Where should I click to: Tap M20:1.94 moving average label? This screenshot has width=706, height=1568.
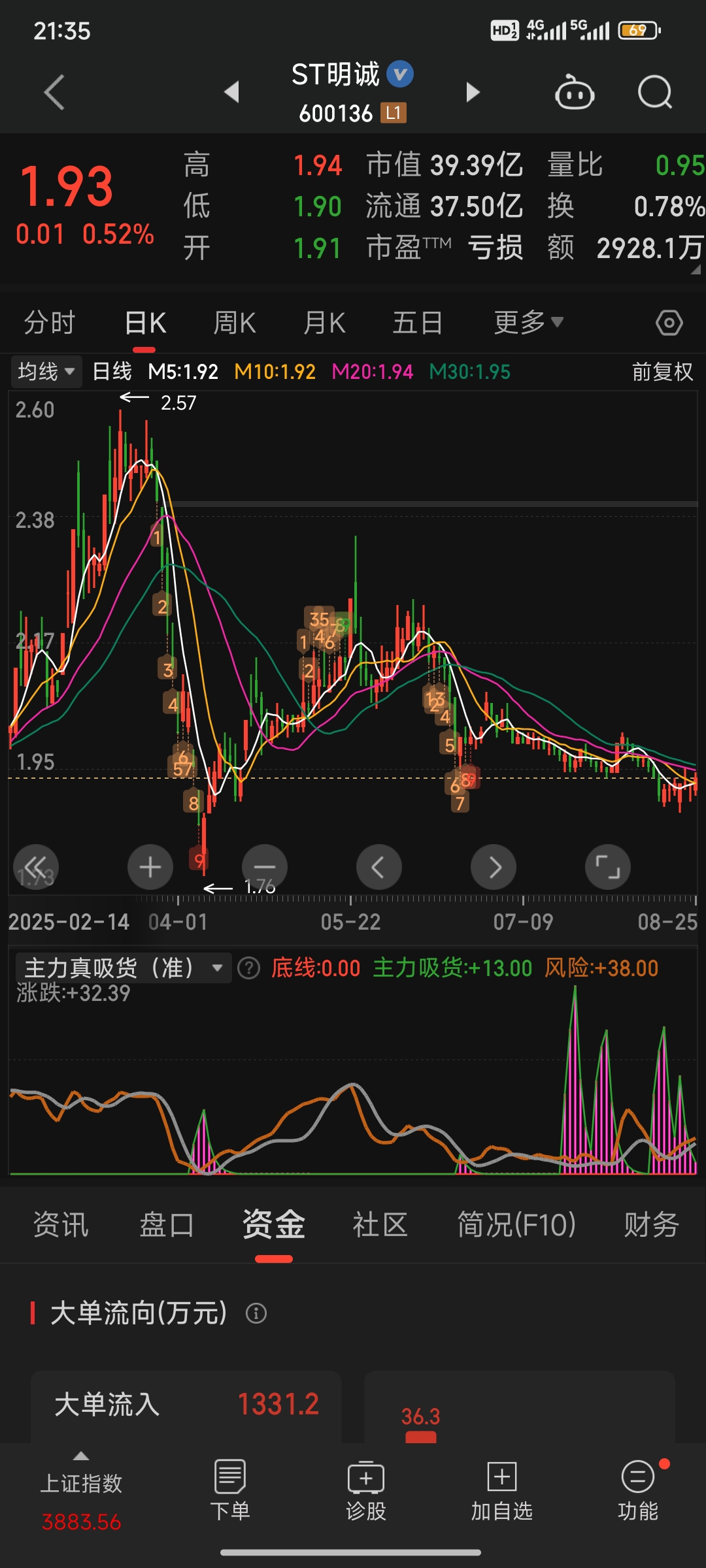click(373, 372)
